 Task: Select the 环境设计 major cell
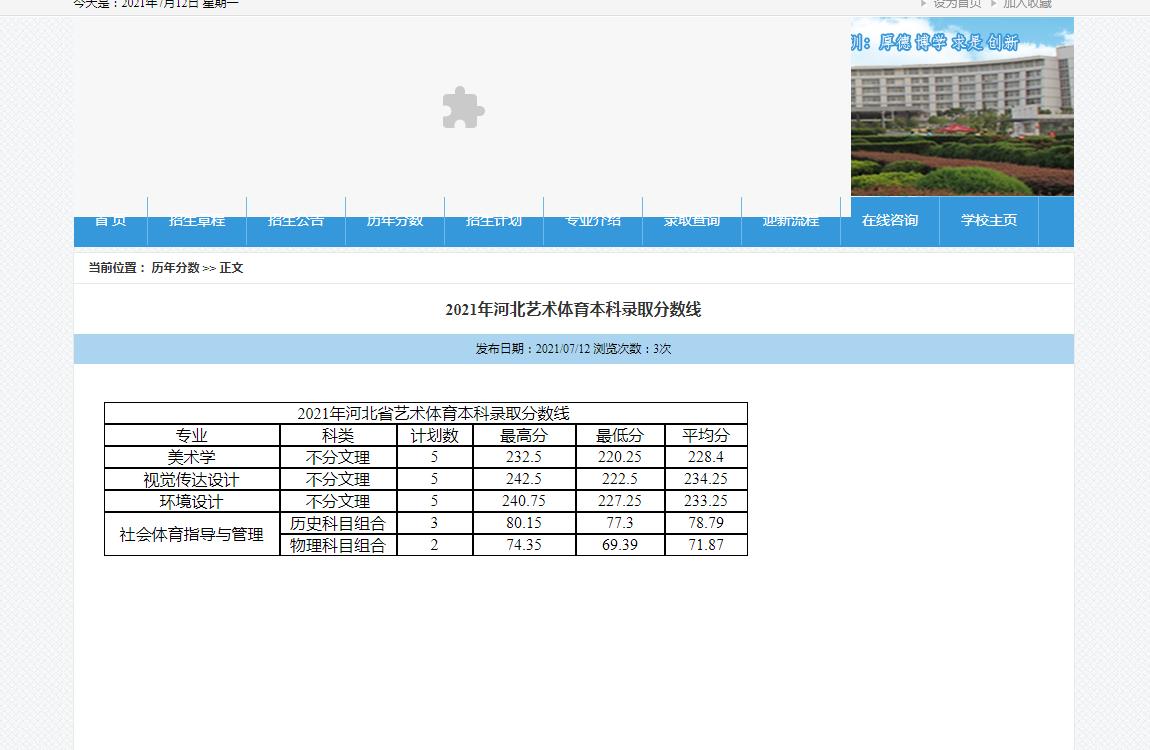pos(192,501)
